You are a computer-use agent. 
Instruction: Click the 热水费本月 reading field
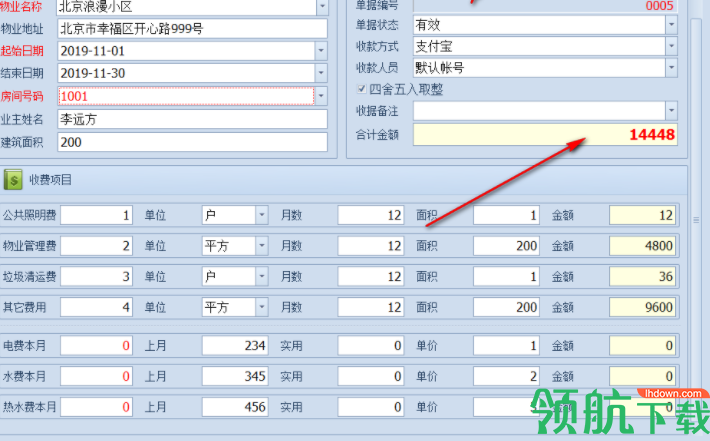(96, 407)
